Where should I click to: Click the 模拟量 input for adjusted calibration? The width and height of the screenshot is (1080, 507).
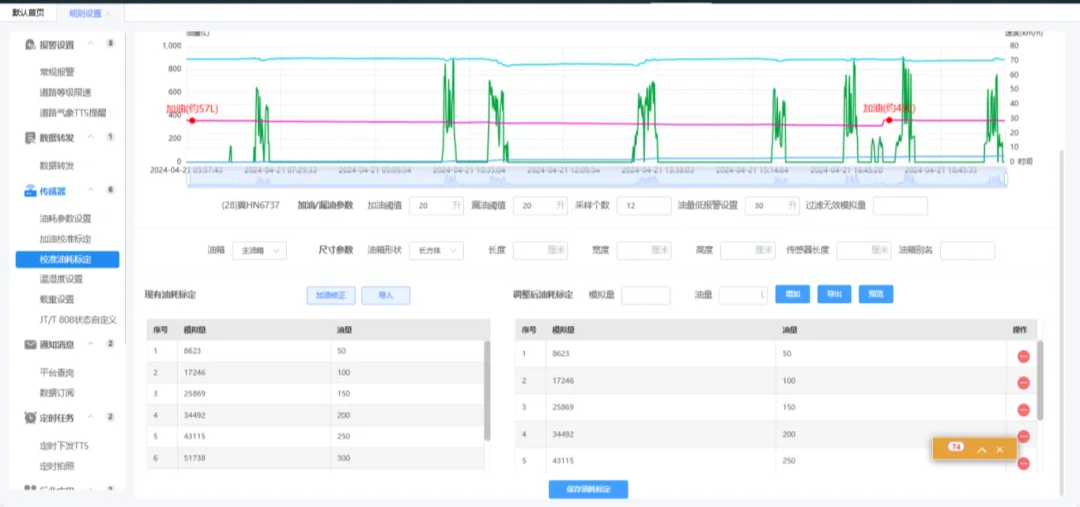(645, 296)
